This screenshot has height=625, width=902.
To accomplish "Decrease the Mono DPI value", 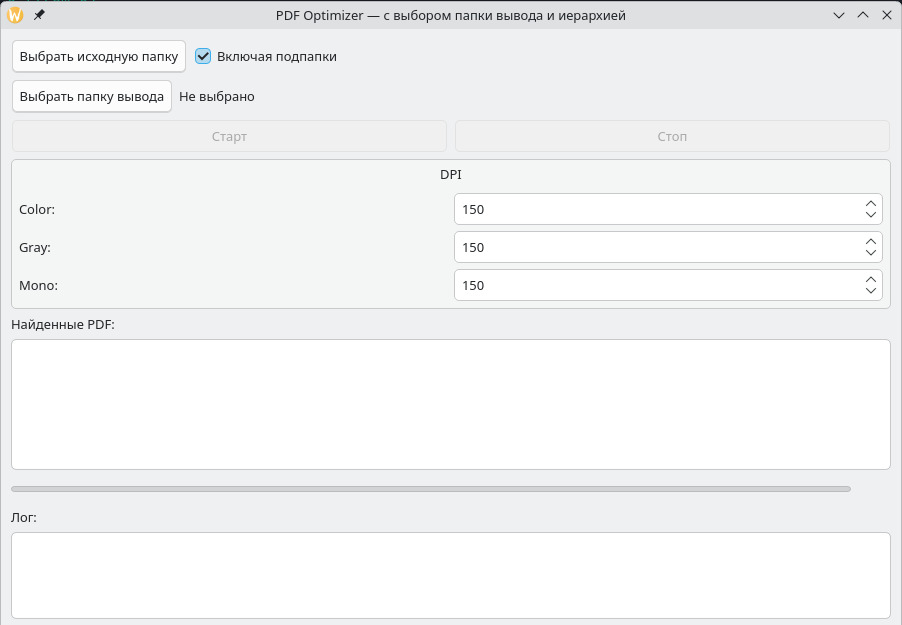I will [x=871, y=291].
